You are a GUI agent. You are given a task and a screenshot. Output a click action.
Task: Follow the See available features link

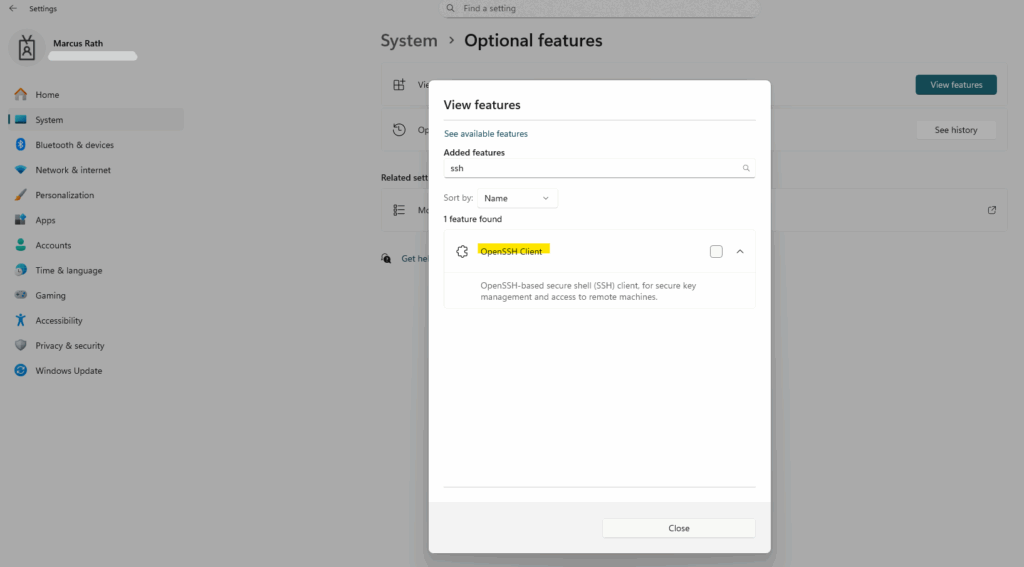tap(486, 134)
